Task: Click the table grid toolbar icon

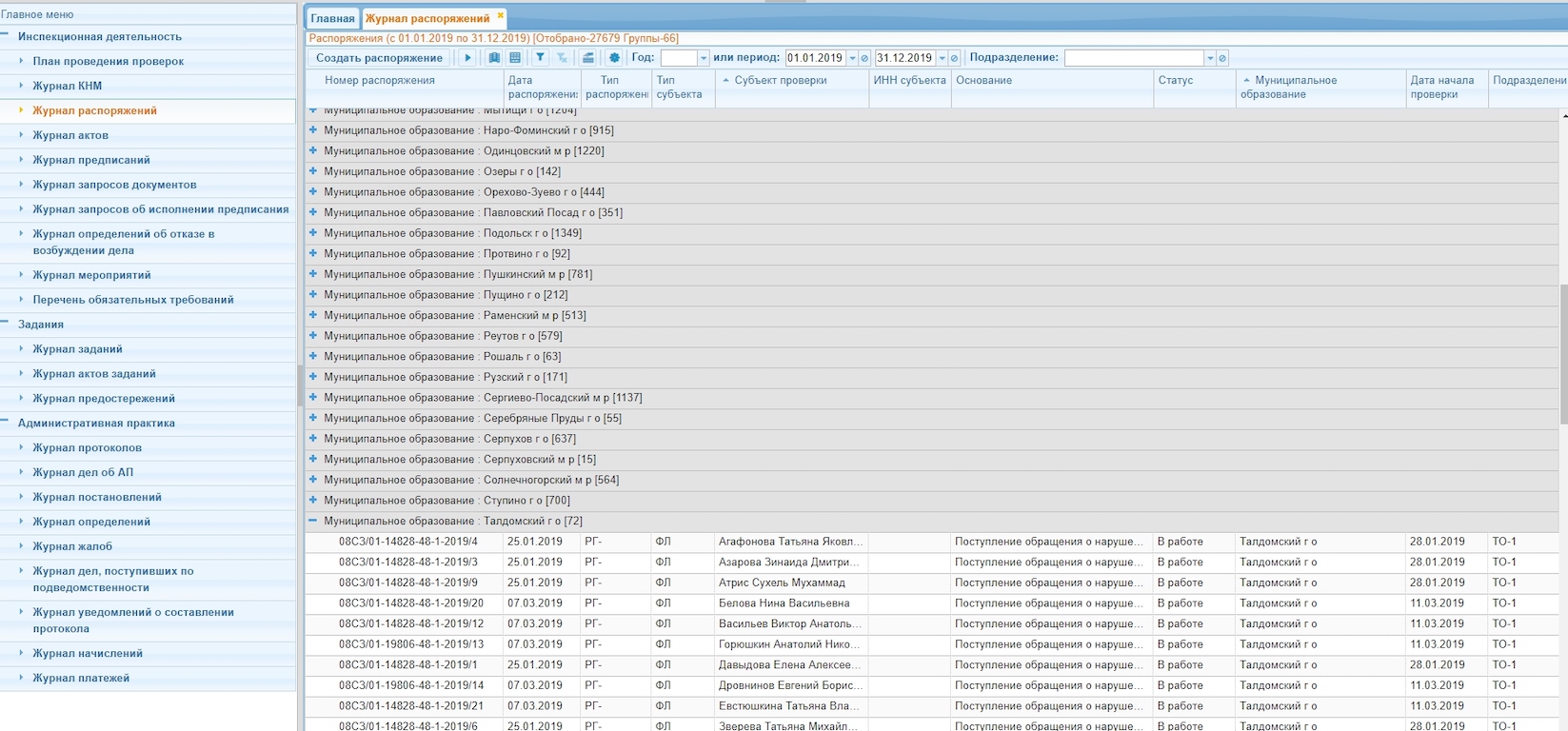Action: tap(515, 58)
